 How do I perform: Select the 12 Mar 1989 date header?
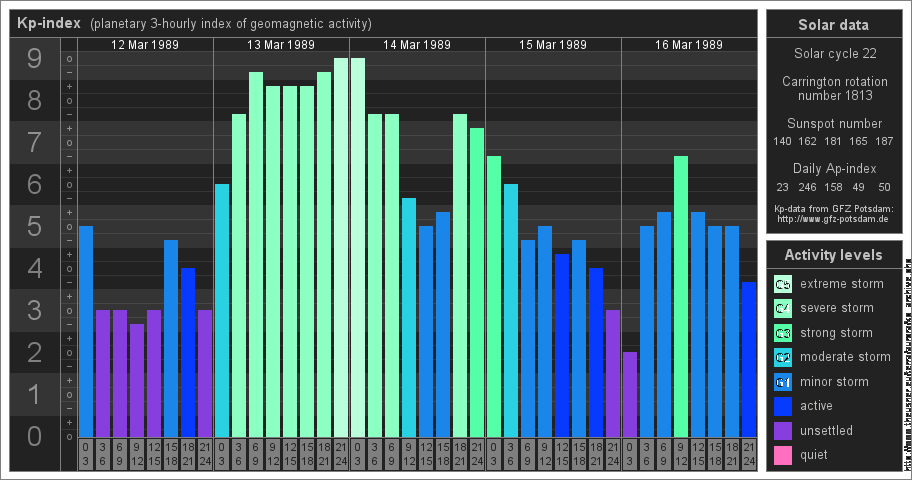point(145,45)
